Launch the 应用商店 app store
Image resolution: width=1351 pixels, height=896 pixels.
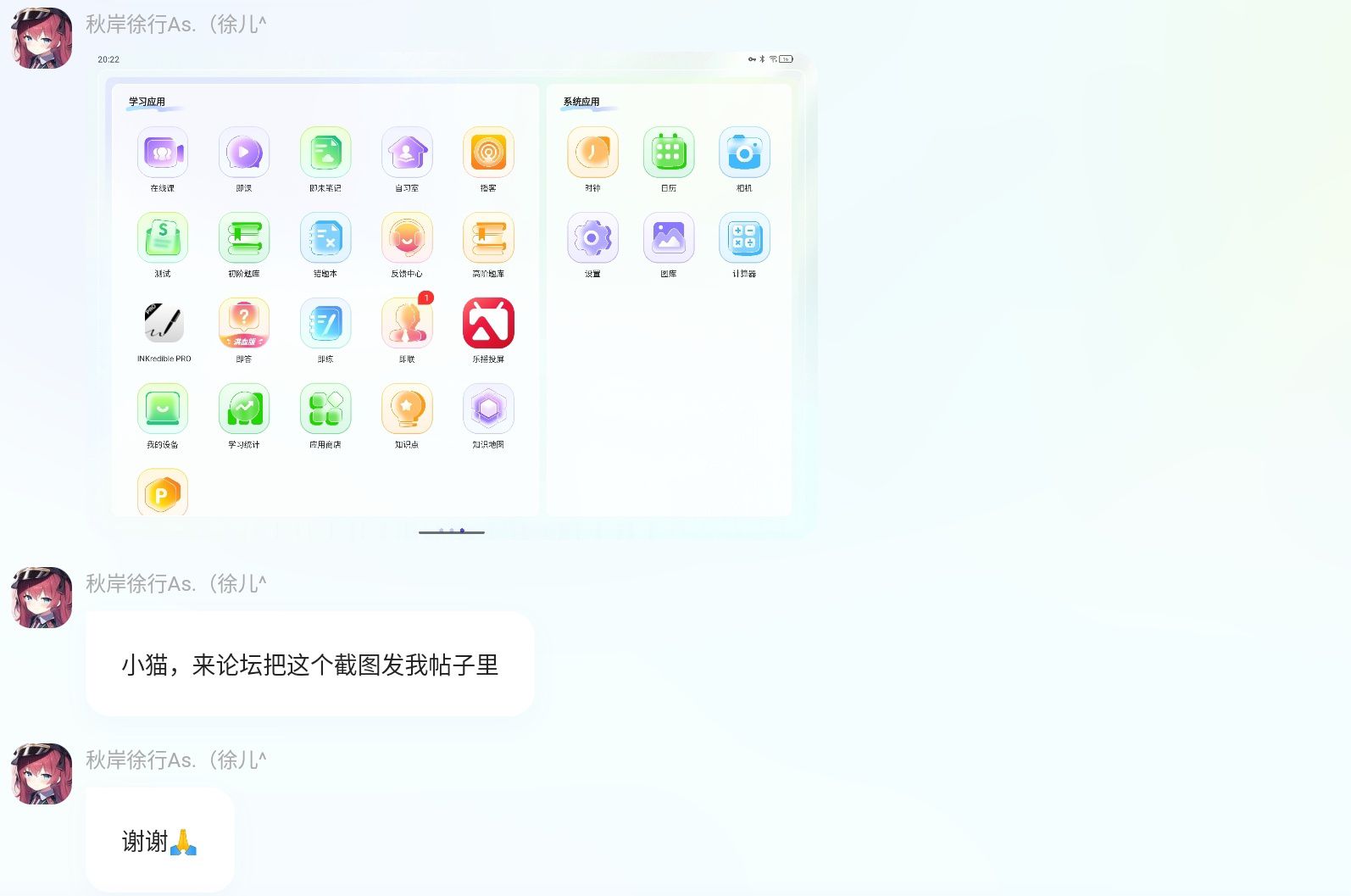click(x=325, y=409)
